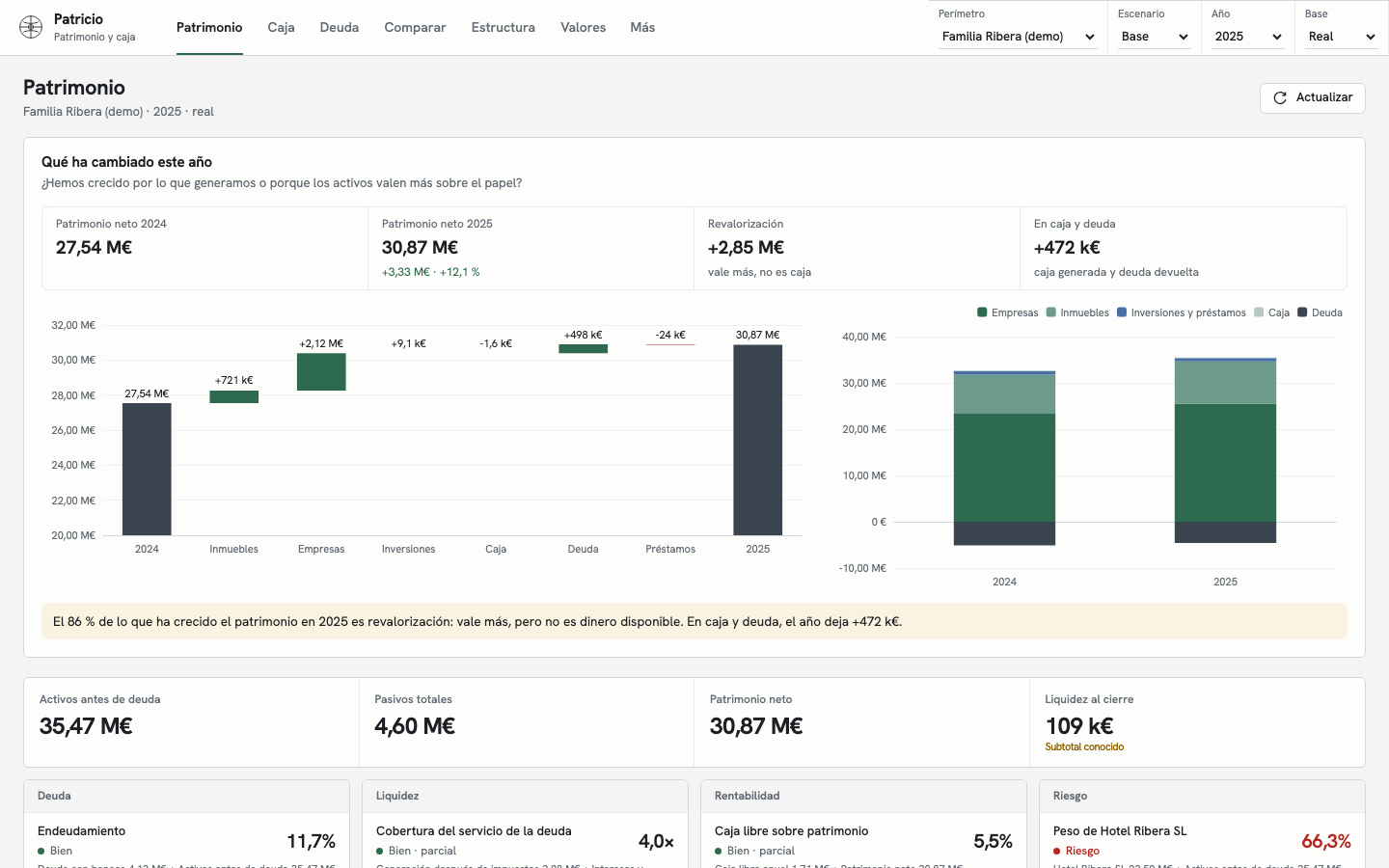Open the Año 2025 dropdown
Image resolution: width=1389 pixels, height=868 pixels.
coord(1248,37)
